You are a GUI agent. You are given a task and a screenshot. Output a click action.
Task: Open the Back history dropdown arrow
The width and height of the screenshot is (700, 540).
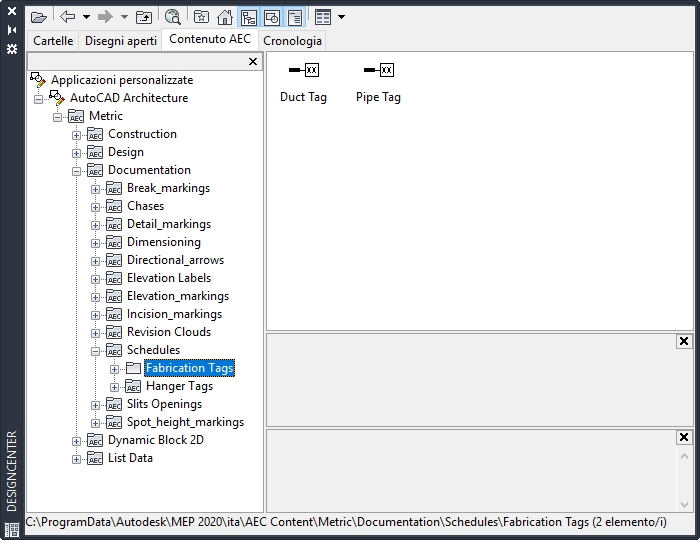[x=87, y=17]
